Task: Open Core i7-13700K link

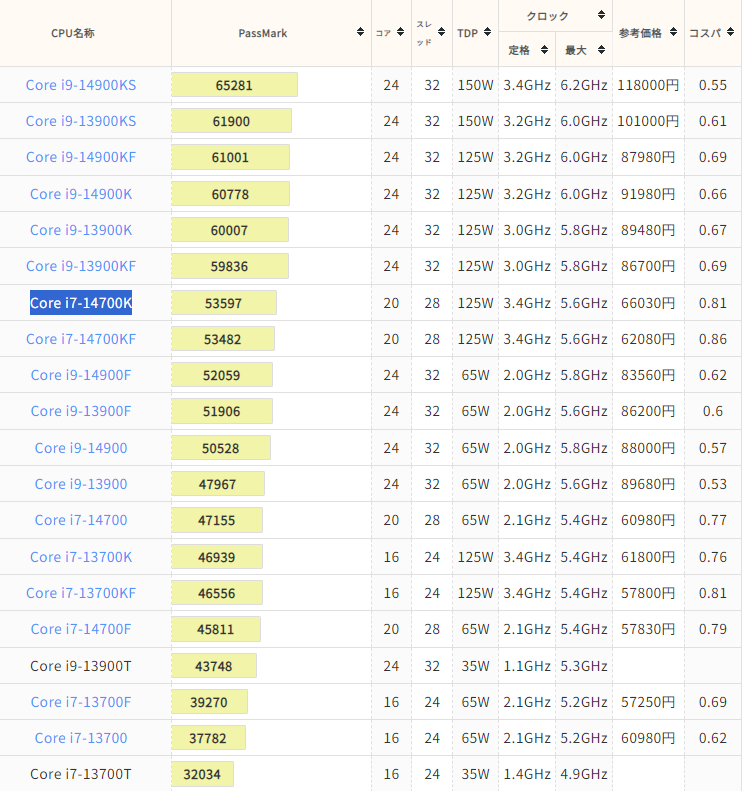Action: (81, 557)
